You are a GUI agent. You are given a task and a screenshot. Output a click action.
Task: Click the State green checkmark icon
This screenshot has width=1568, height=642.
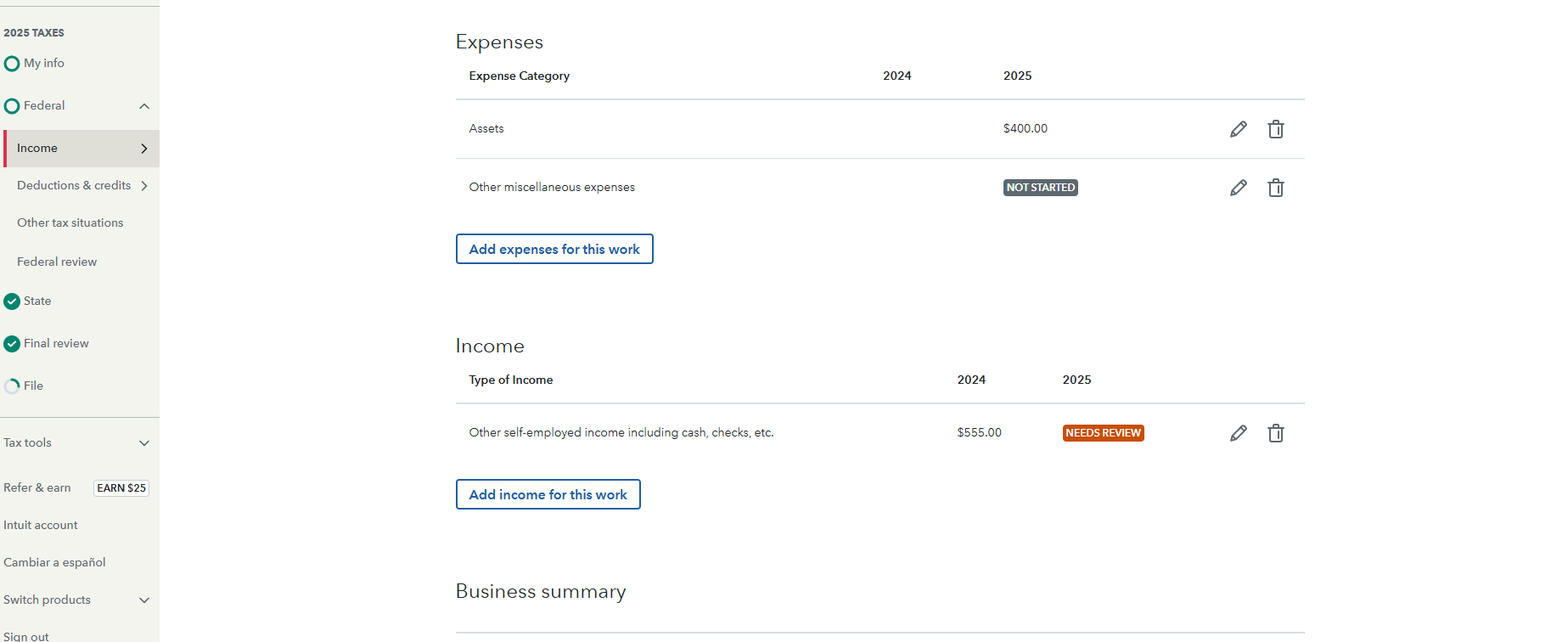pyautogui.click(x=12, y=301)
